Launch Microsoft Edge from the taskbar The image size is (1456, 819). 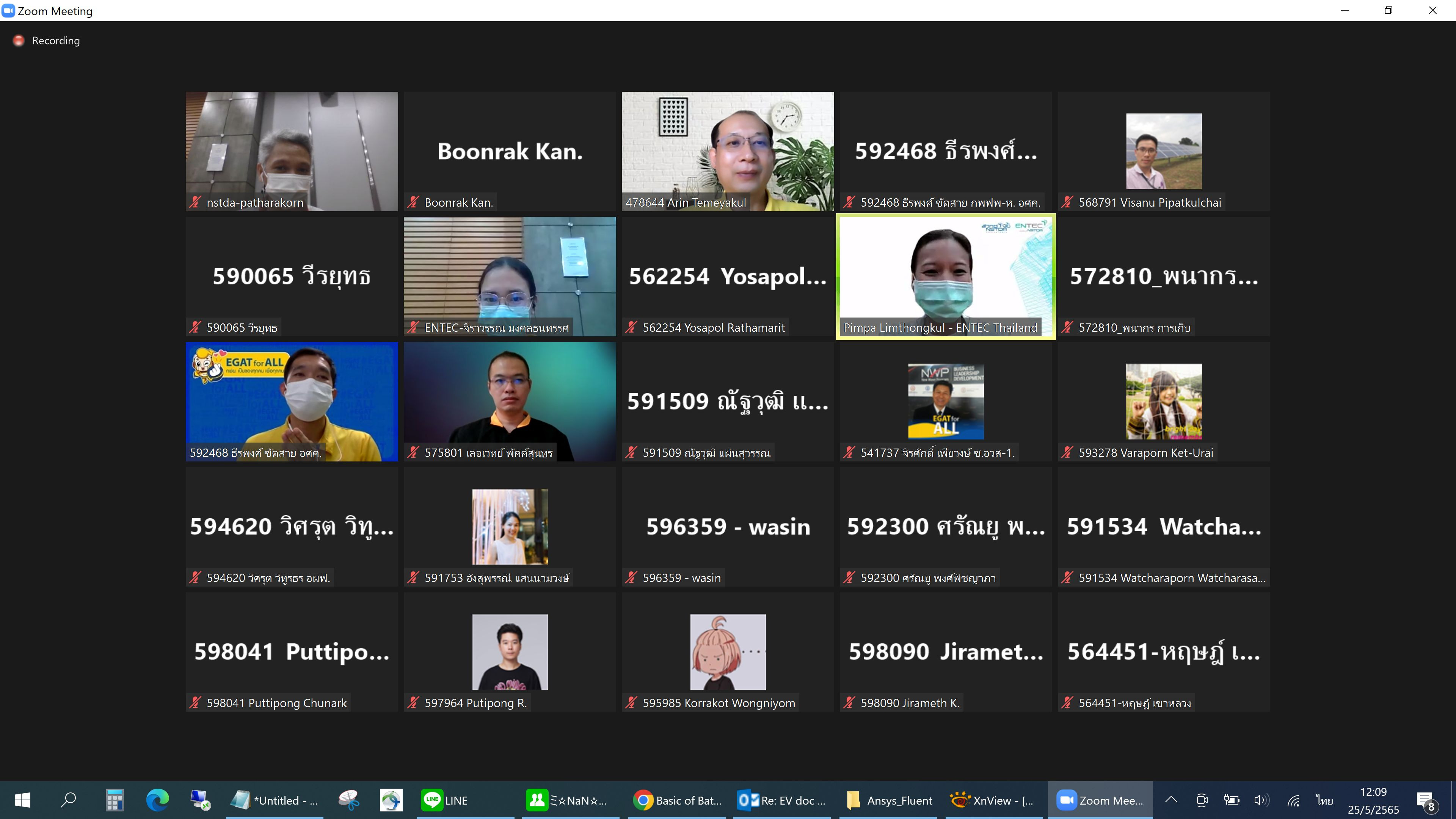158,800
